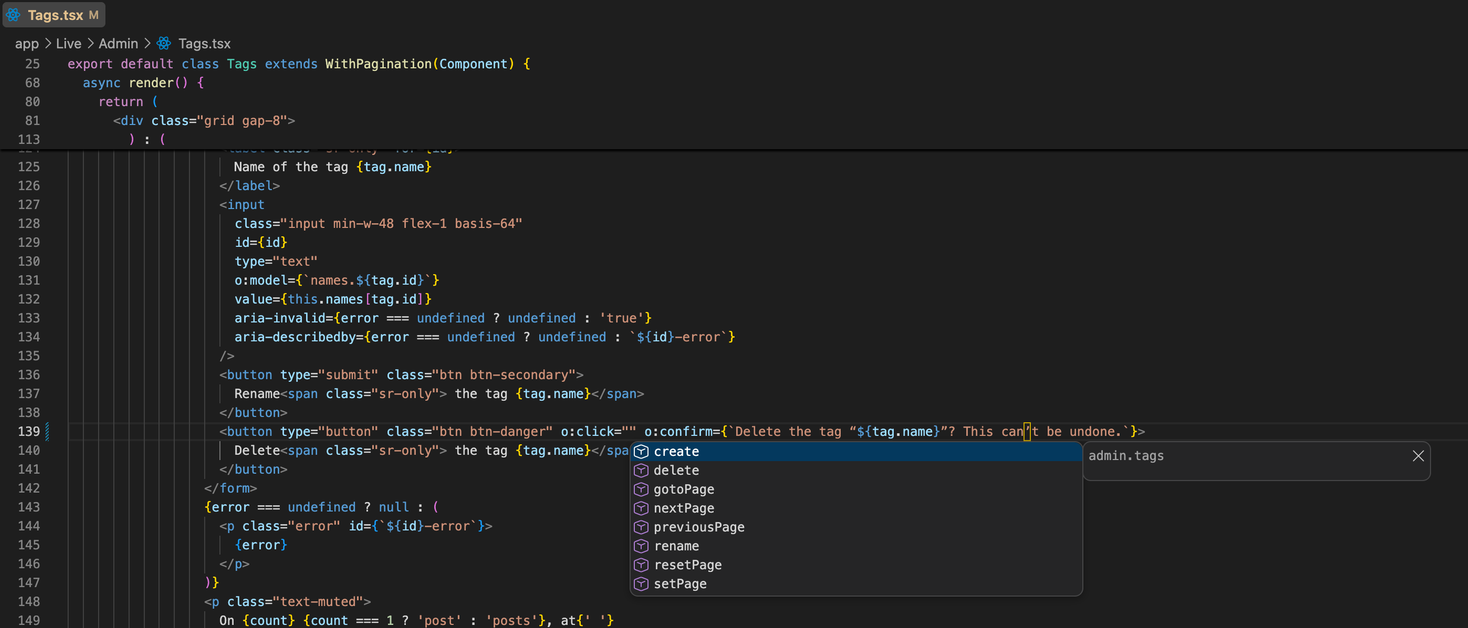Click the React icon on Tags.tsx tab
Screen dimensions: 1468x628
[x=13, y=15]
